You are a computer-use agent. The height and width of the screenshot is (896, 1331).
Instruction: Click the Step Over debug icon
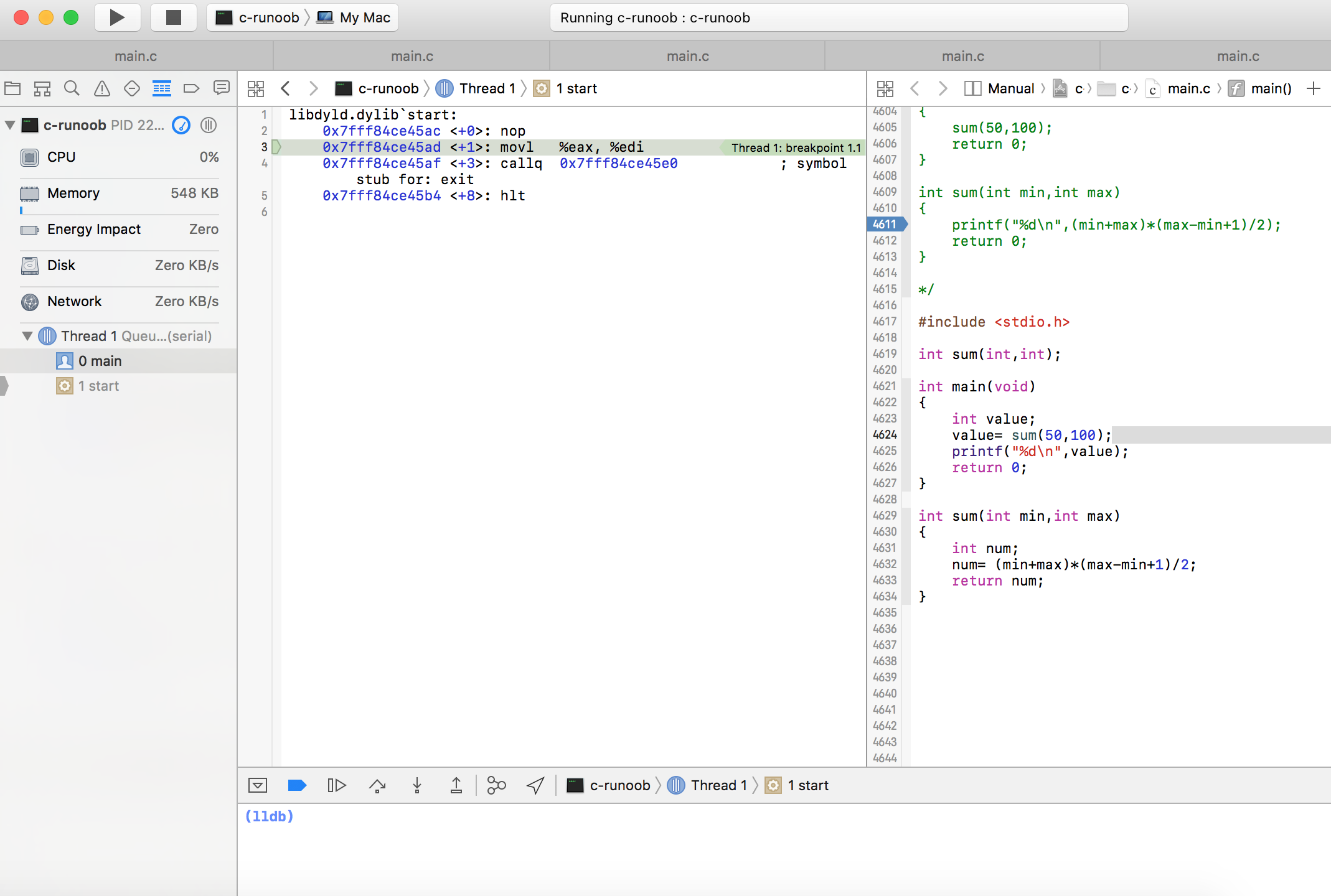point(377,785)
